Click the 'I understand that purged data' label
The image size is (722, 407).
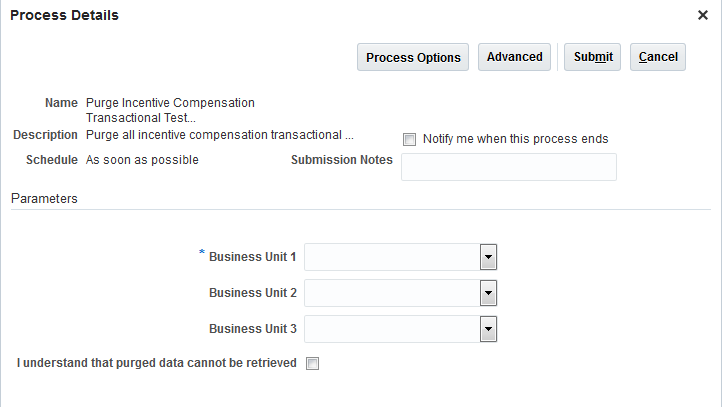click(157, 363)
